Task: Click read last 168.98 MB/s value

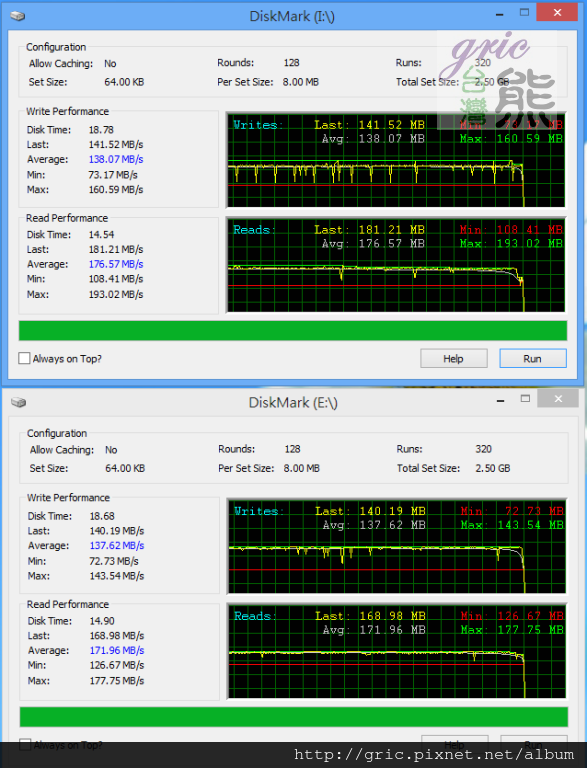Action: pyautogui.click(x=117, y=636)
